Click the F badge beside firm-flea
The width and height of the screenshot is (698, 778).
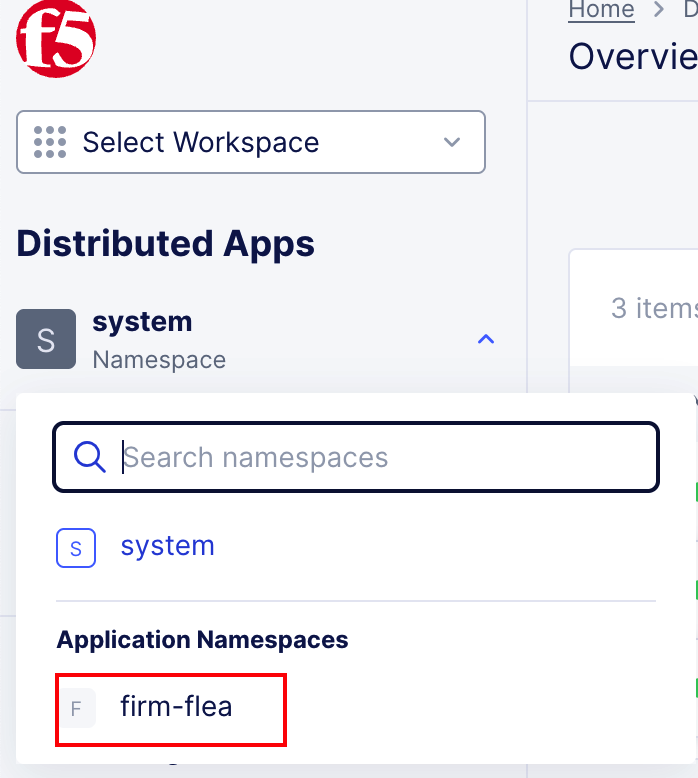pos(76,708)
